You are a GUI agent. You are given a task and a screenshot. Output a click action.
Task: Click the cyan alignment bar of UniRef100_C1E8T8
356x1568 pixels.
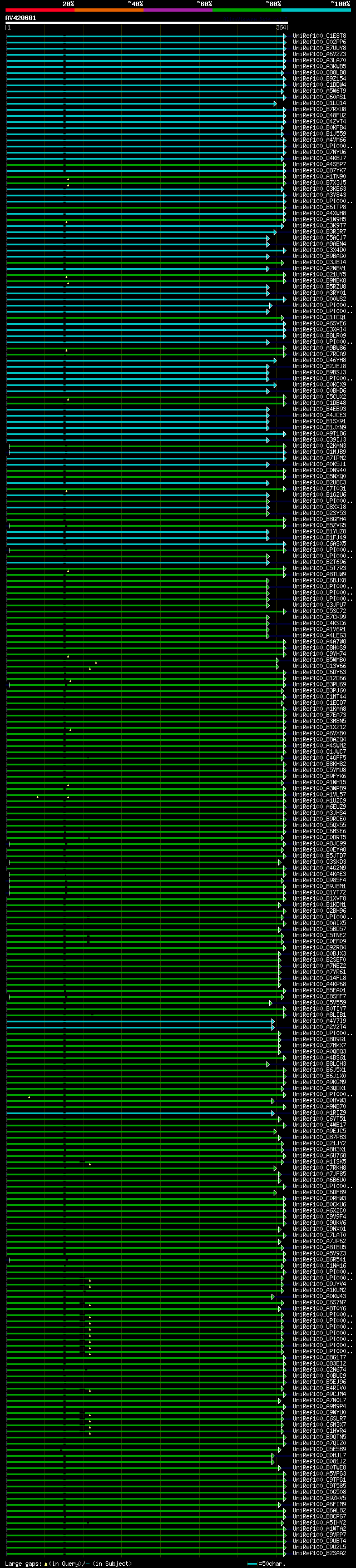(146, 36)
